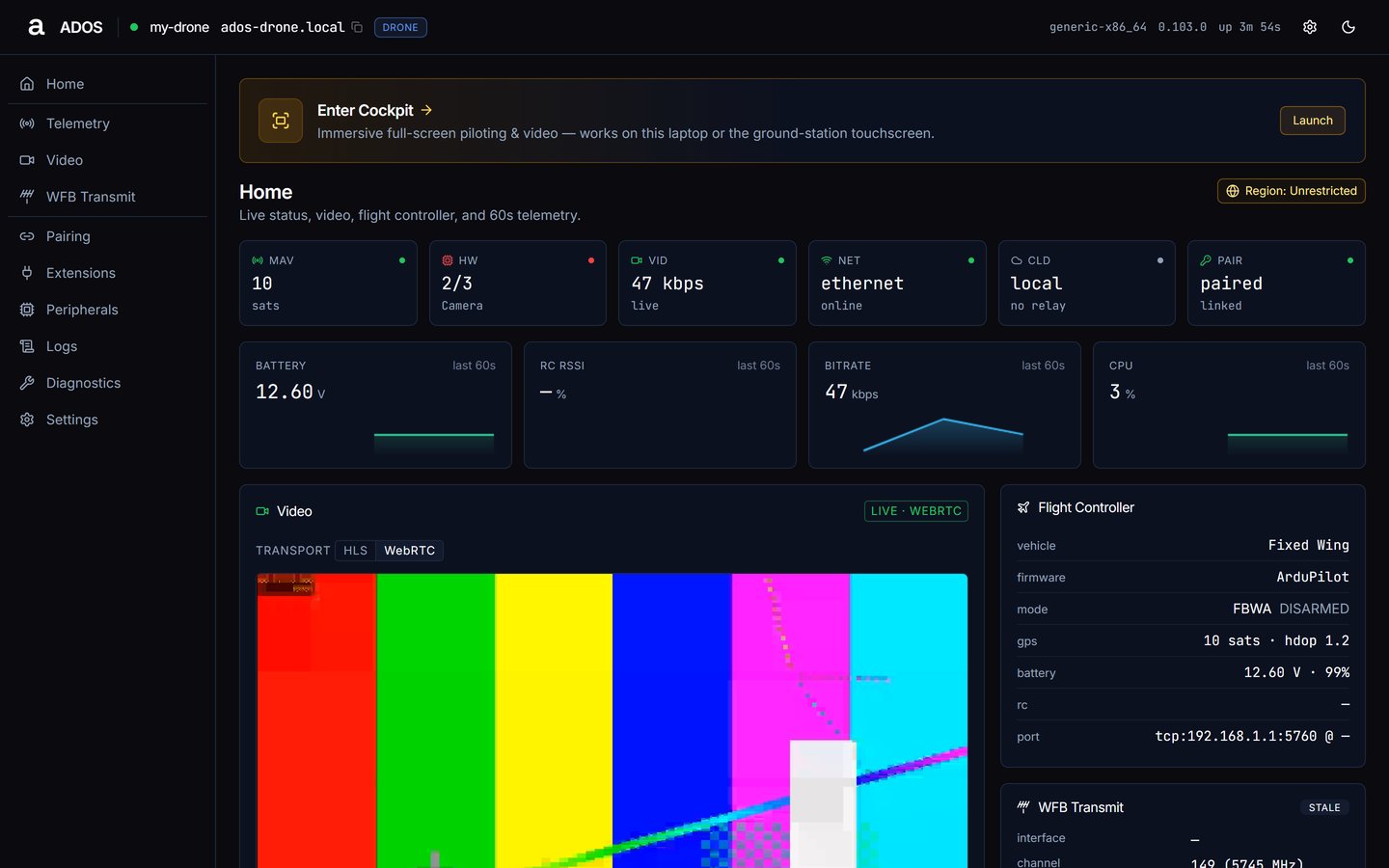Image resolution: width=1389 pixels, height=868 pixels.
Task: Click the FBWA DISARMED mode value
Action: tap(1291, 609)
